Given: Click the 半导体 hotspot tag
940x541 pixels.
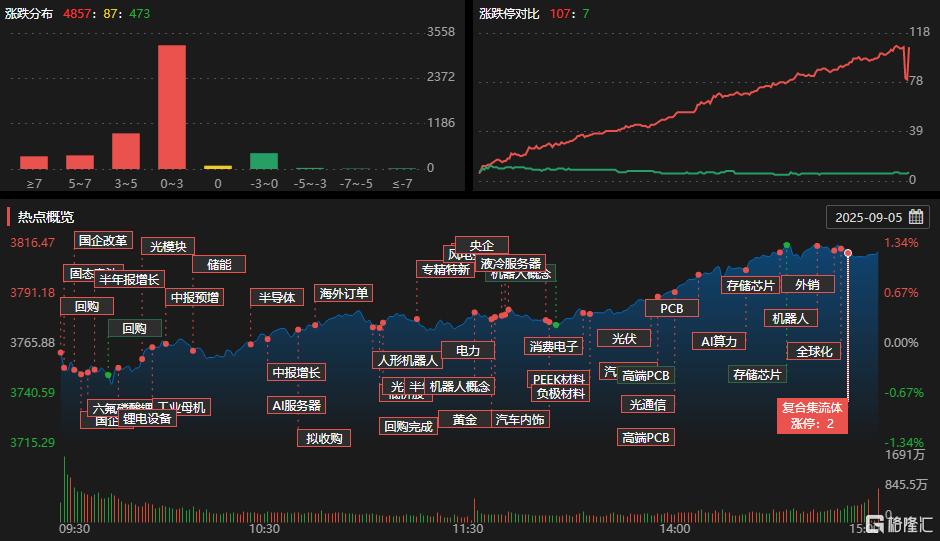Looking at the screenshot, I should tap(276, 297).
